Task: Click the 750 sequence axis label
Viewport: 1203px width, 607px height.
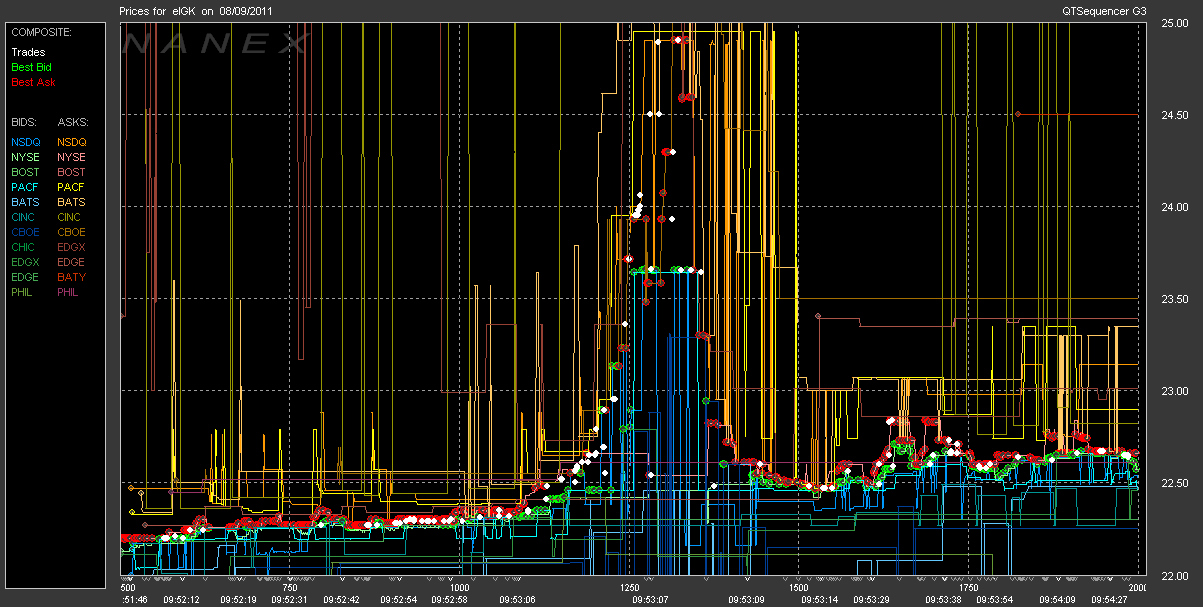Action: [x=291, y=588]
